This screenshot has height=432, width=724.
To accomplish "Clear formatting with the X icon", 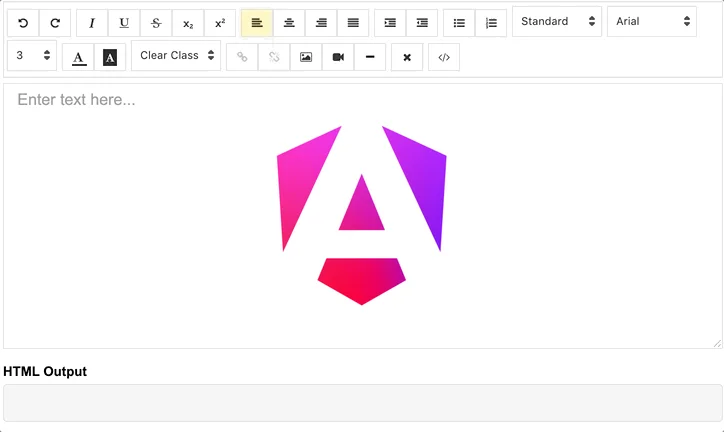I will (x=407, y=57).
